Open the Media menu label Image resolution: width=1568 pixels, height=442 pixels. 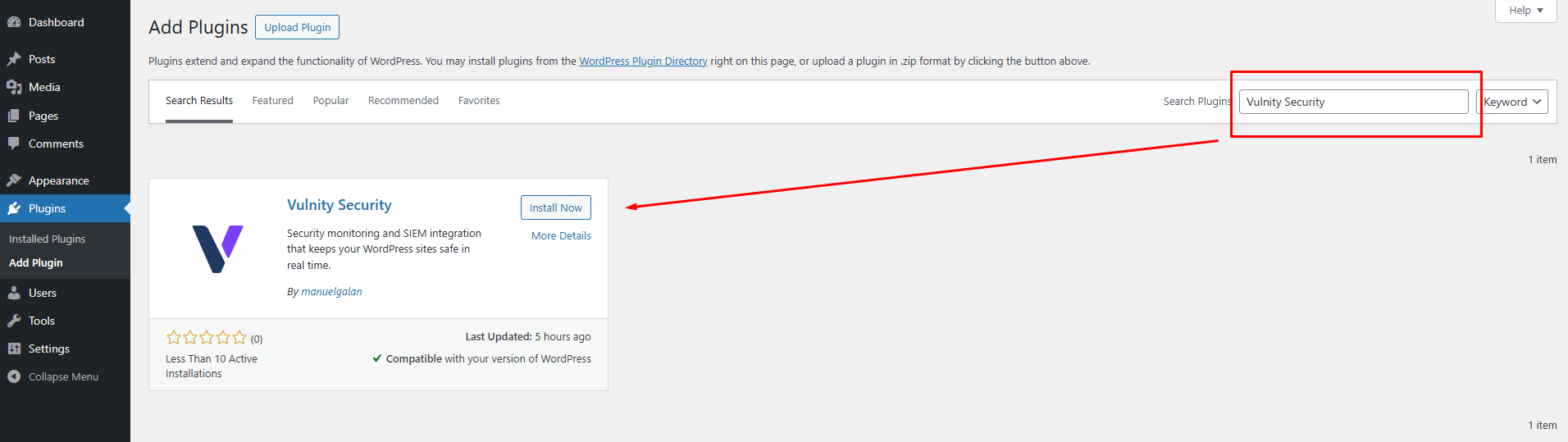coord(44,87)
